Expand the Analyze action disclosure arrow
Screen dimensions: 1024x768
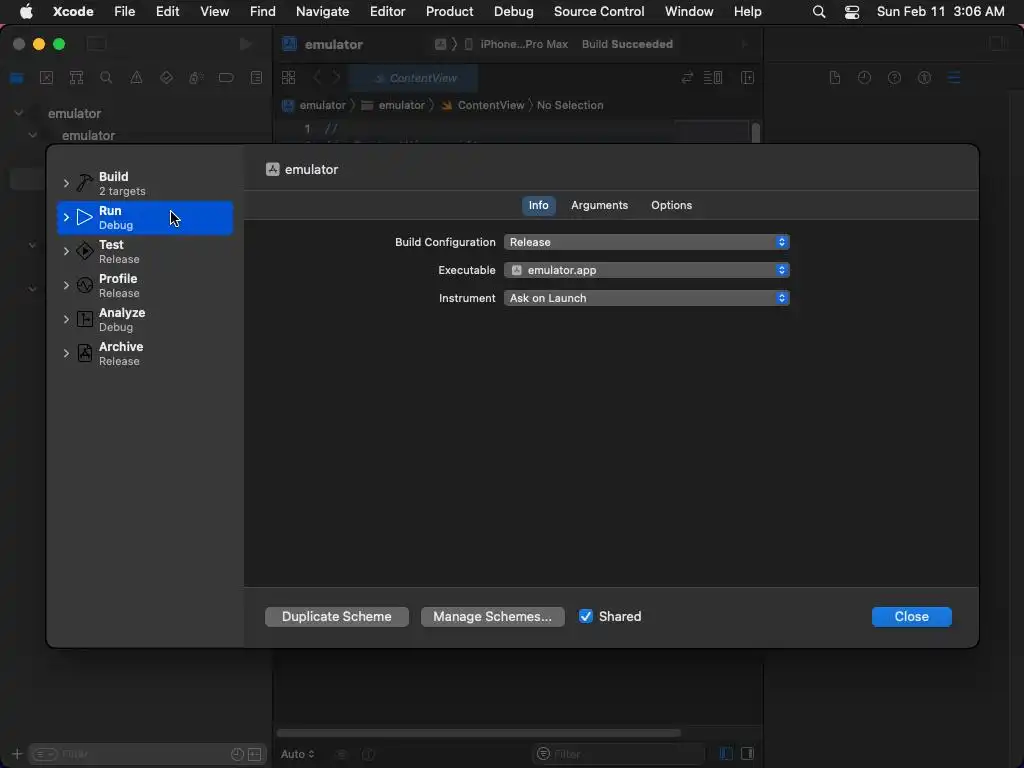tap(66, 319)
